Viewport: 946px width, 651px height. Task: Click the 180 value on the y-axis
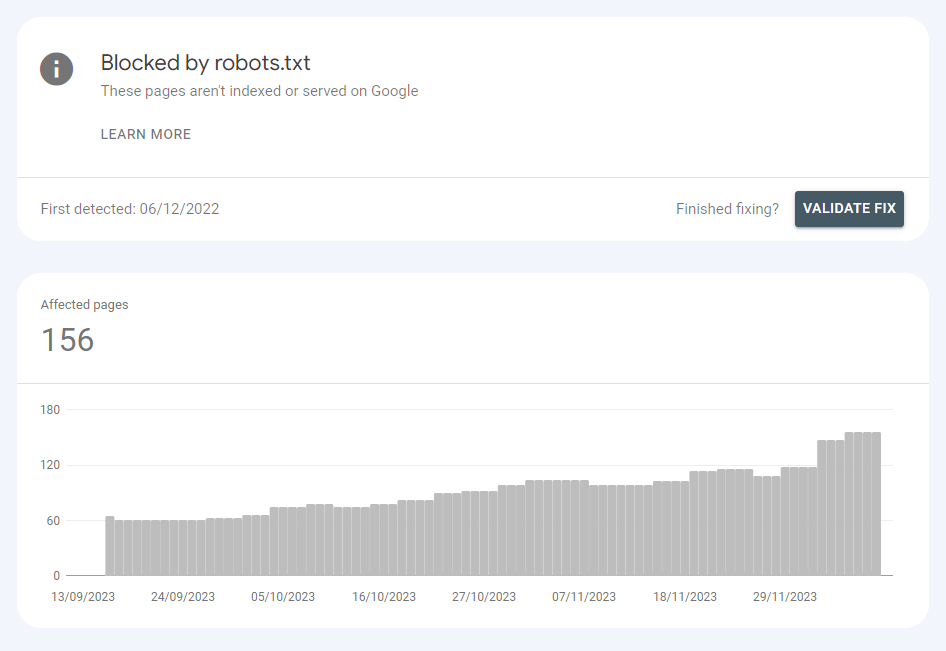pos(51,409)
